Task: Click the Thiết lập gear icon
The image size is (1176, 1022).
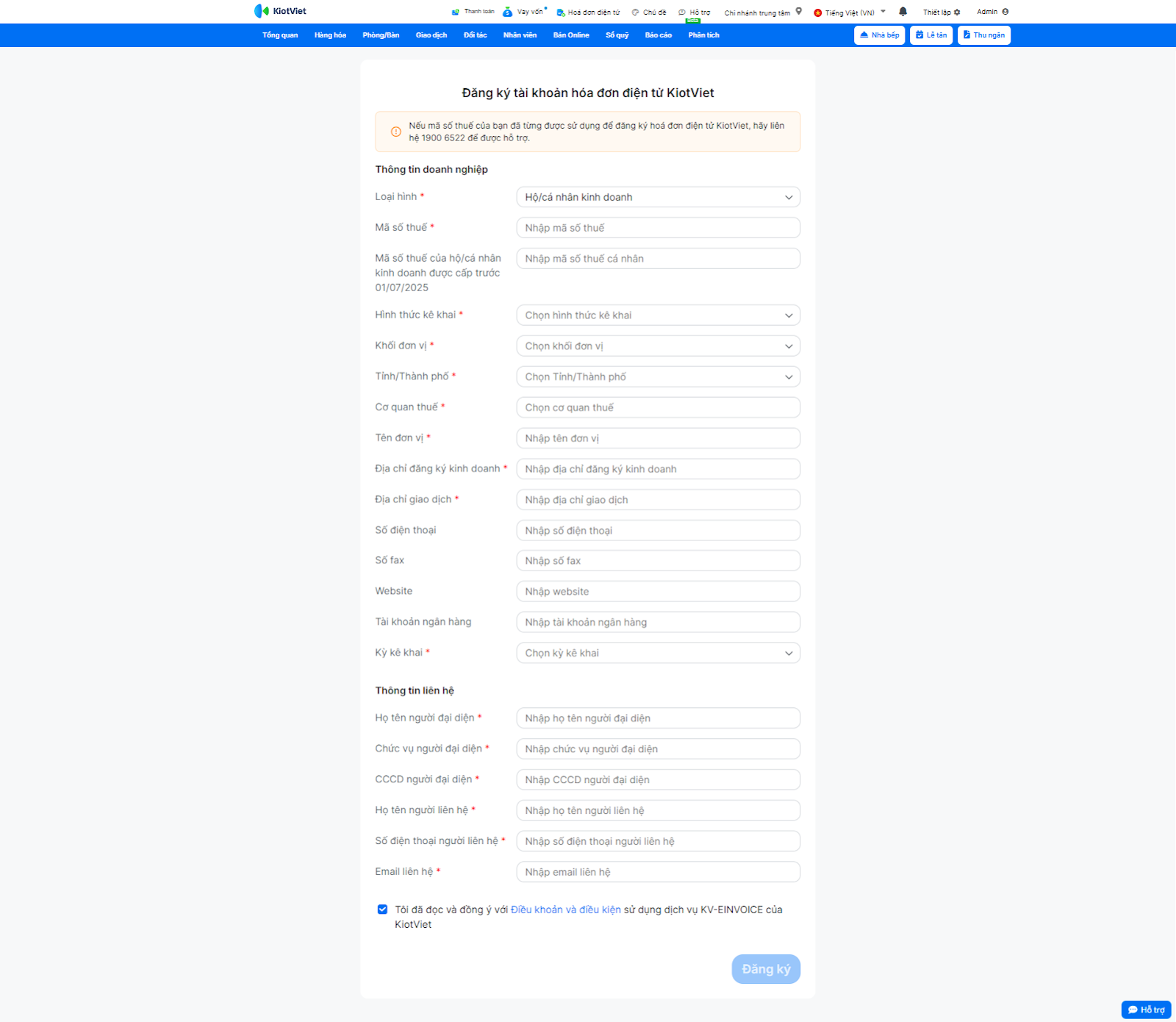Action: (957, 12)
